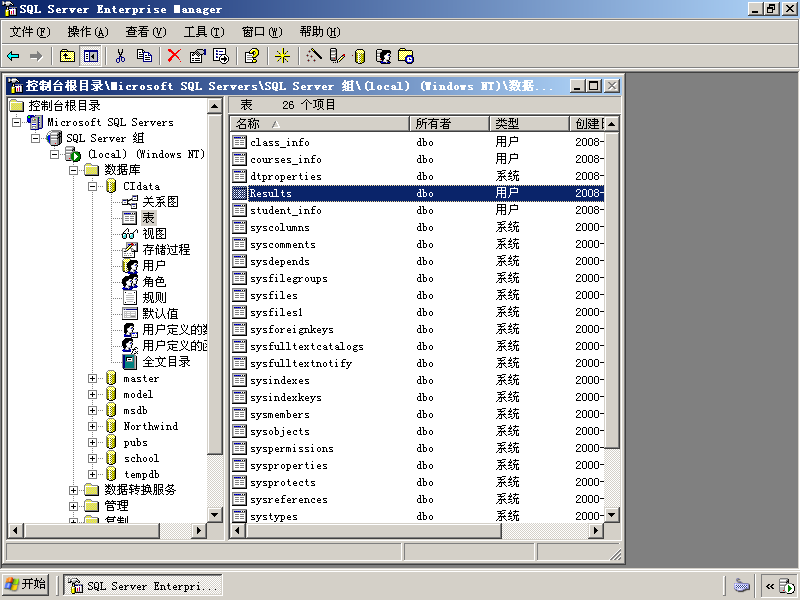
Task: Sort by the 类型 column header
Action: (x=530, y=124)
